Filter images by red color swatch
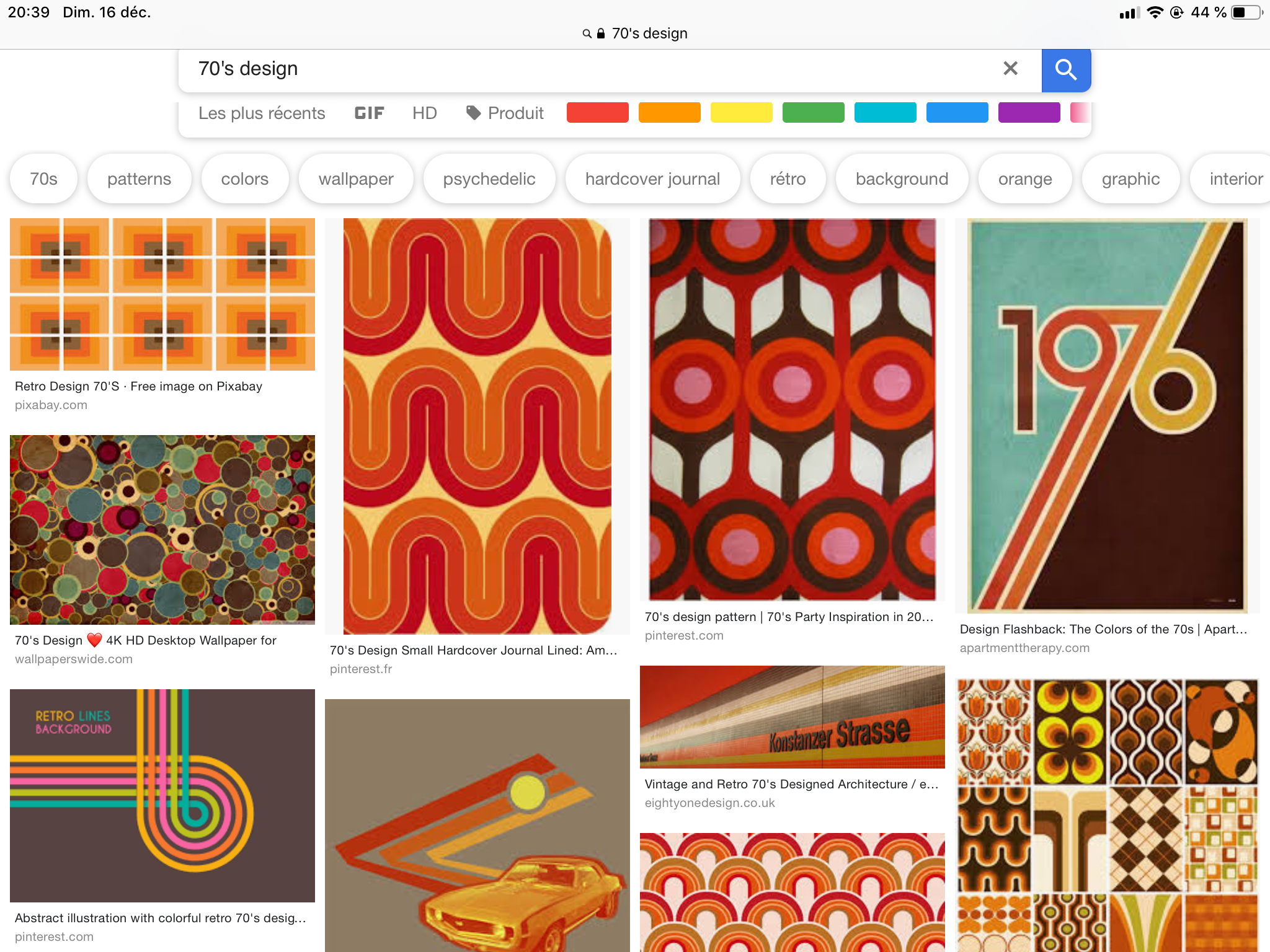Image resolution: width=1270 pixels, height=952 pixels. tap(597, 113)
